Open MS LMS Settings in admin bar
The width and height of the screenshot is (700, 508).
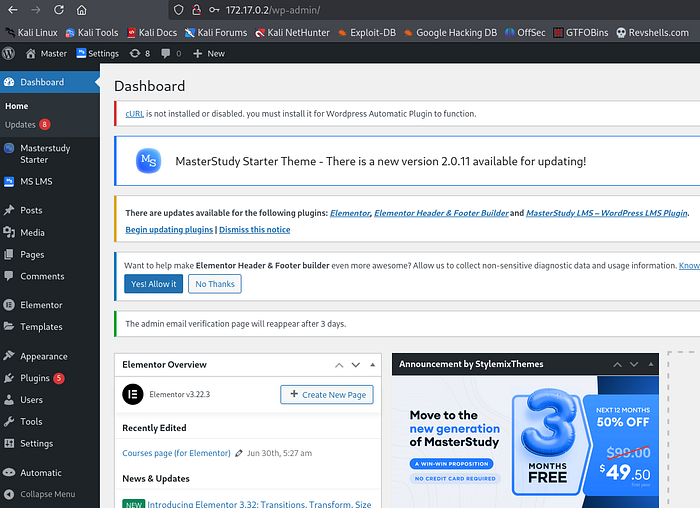97,54
